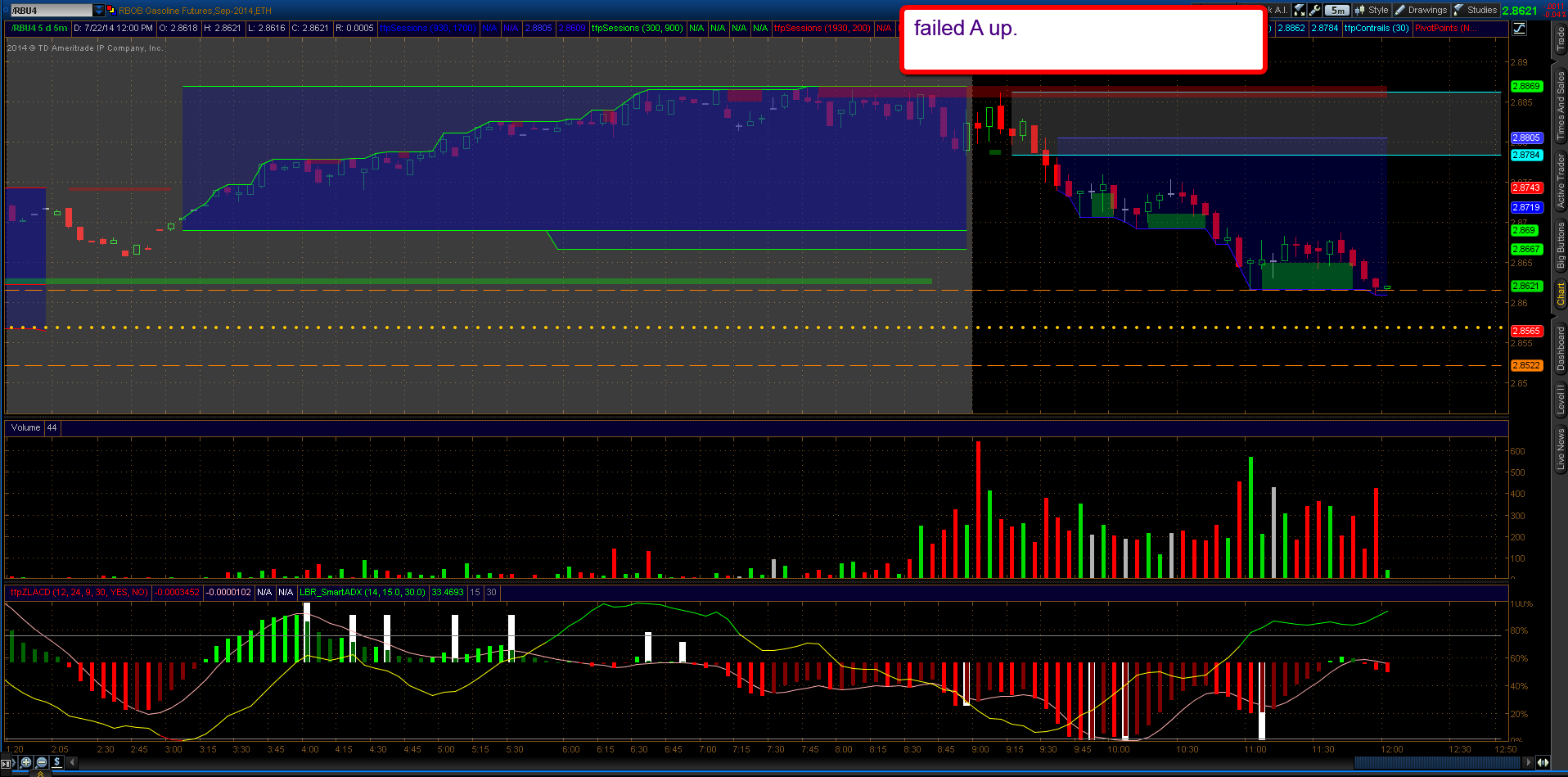The width and height of the screenshot is (1568, 777).
Task: Click the PivotPoints study label
Action: click(x=1444, y=28)
